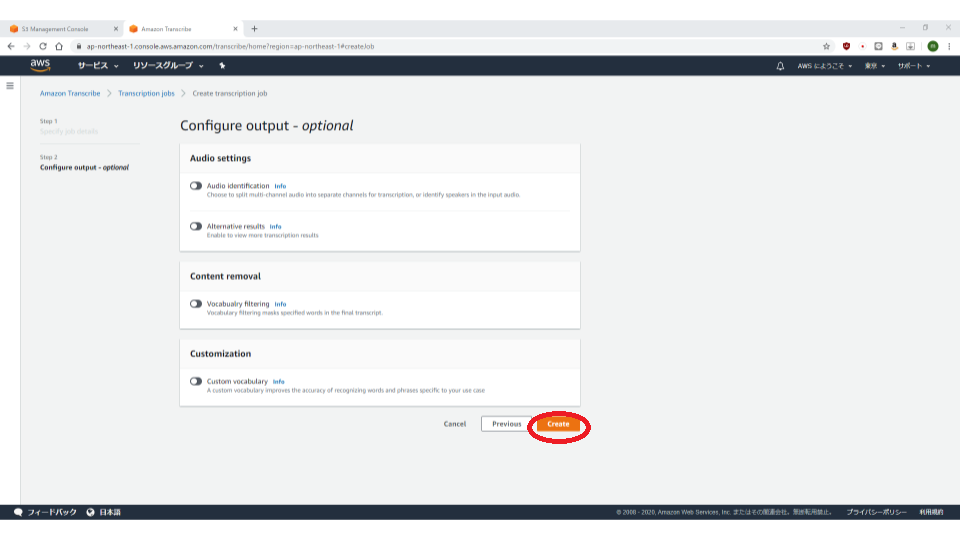Viewport: 960px width, 540px height.
Task: Open the red shield extension icon
Action: pyautogui.click(x=847, y=47)
